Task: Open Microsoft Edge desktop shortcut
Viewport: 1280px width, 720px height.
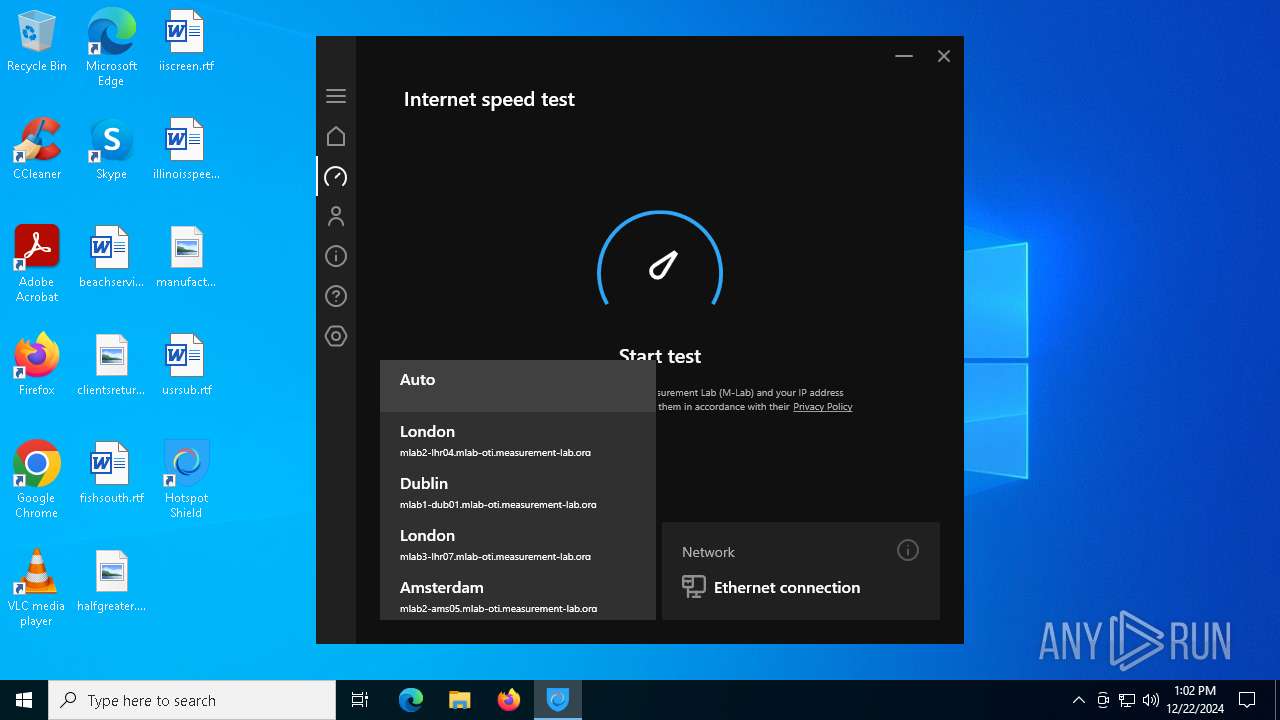Action: click(x=111, y=46)
